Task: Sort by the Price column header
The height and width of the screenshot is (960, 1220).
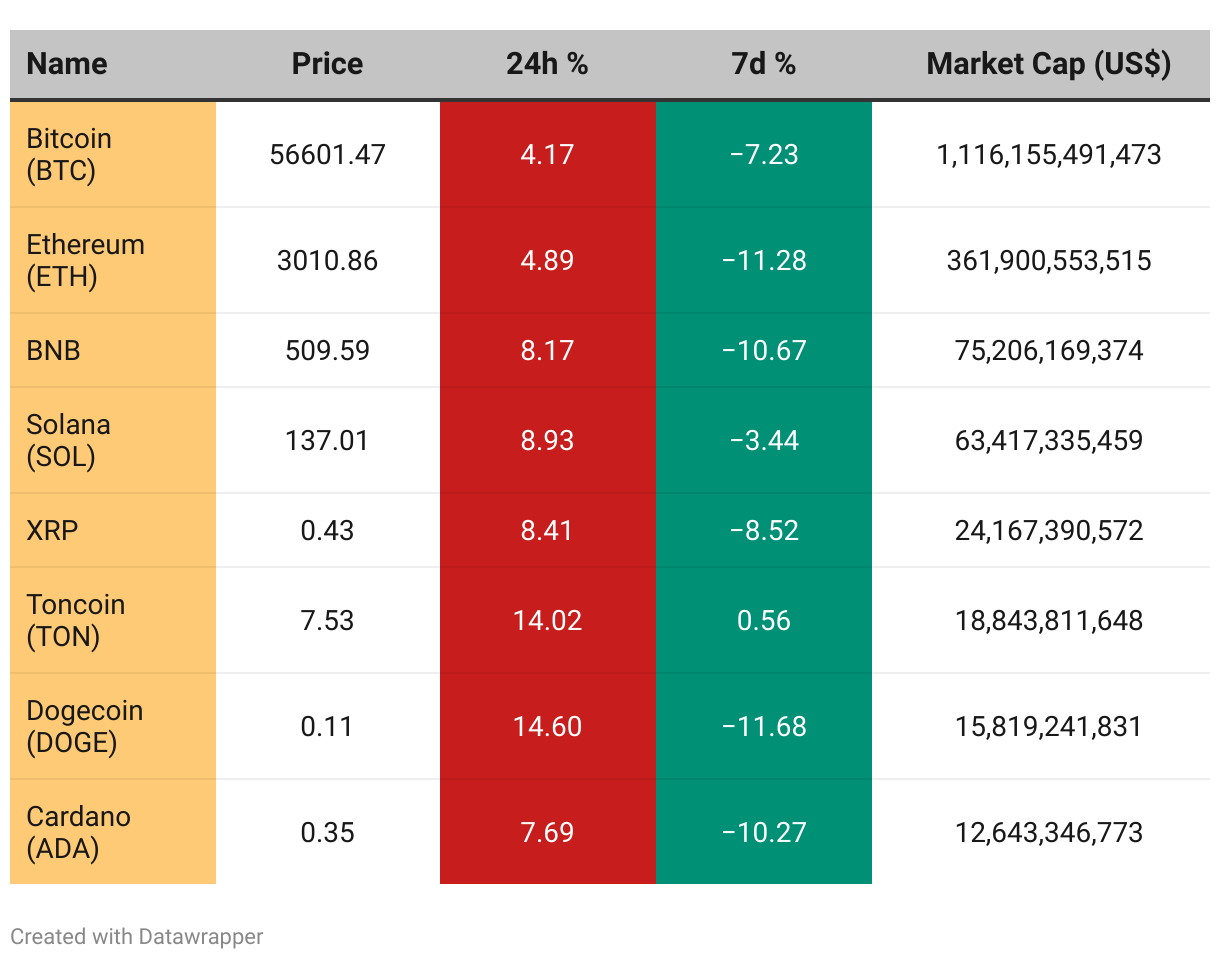Action: pos(327,64)
